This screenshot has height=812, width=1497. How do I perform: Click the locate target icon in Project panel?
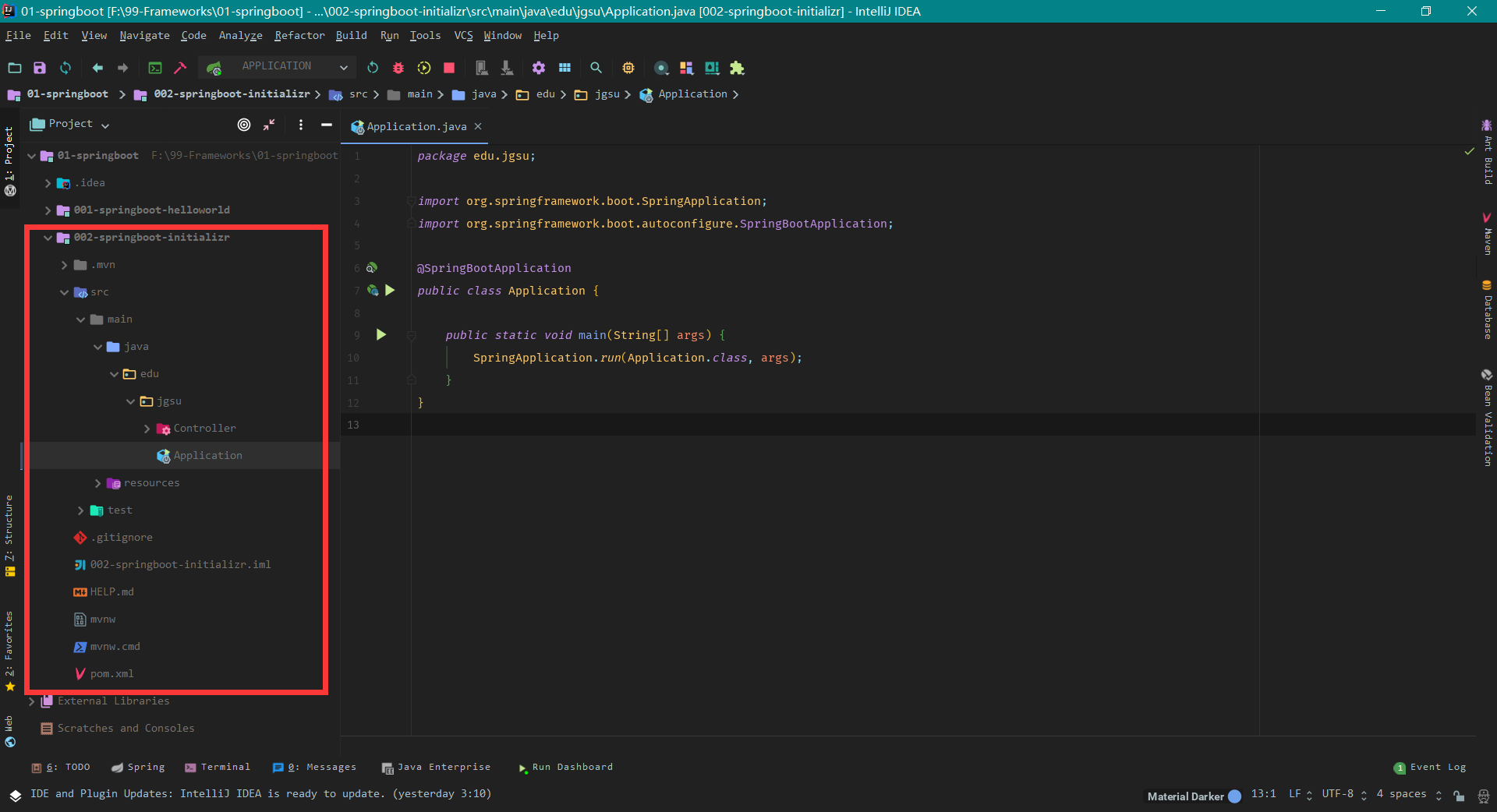pos(244,125)
